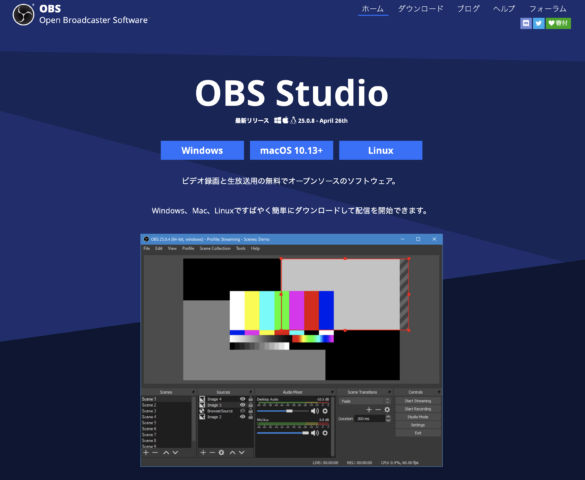Toggle lock for Image 3 source
The image size is (585, 480).
(x=250, y=405)
